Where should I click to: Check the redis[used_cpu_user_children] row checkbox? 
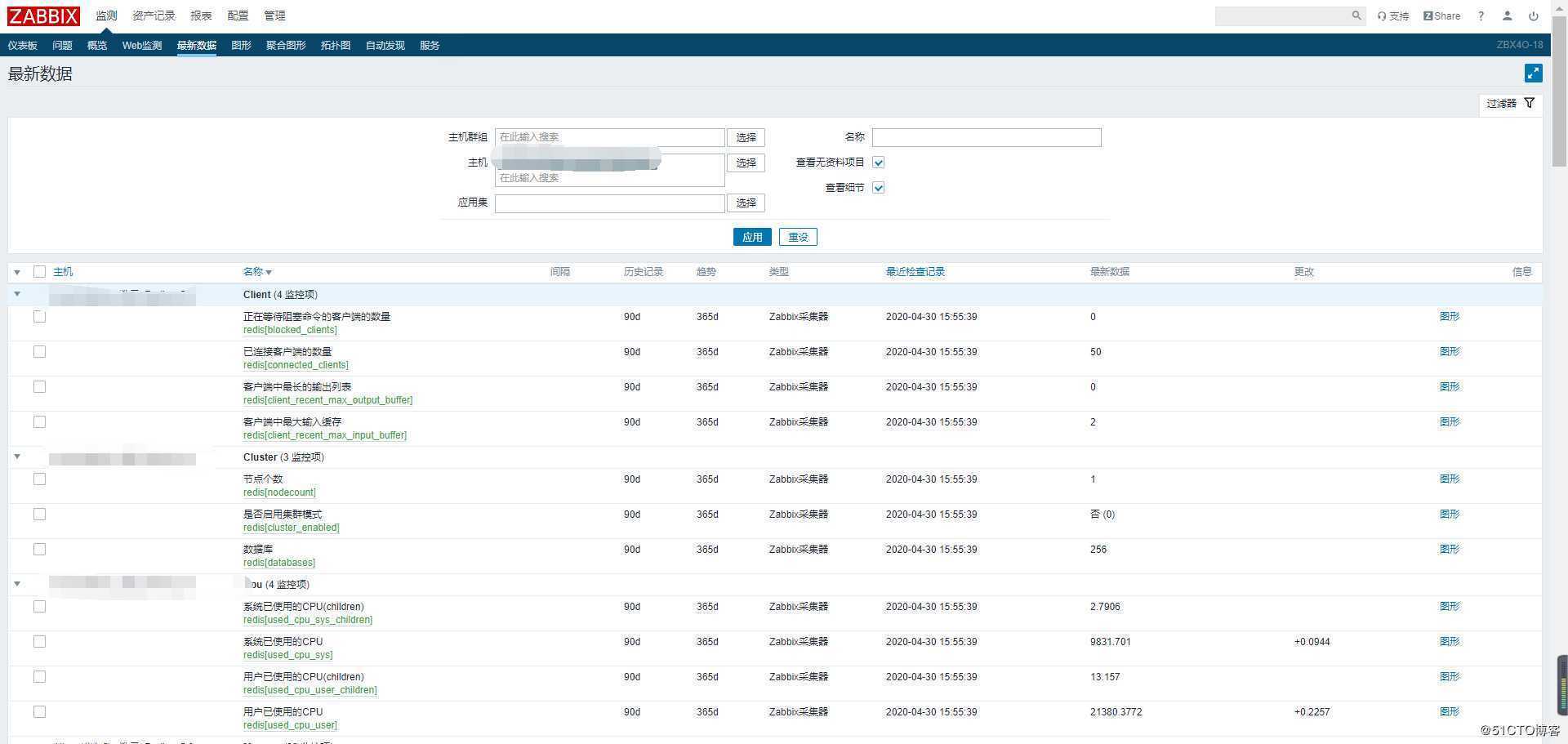(39, 677)
